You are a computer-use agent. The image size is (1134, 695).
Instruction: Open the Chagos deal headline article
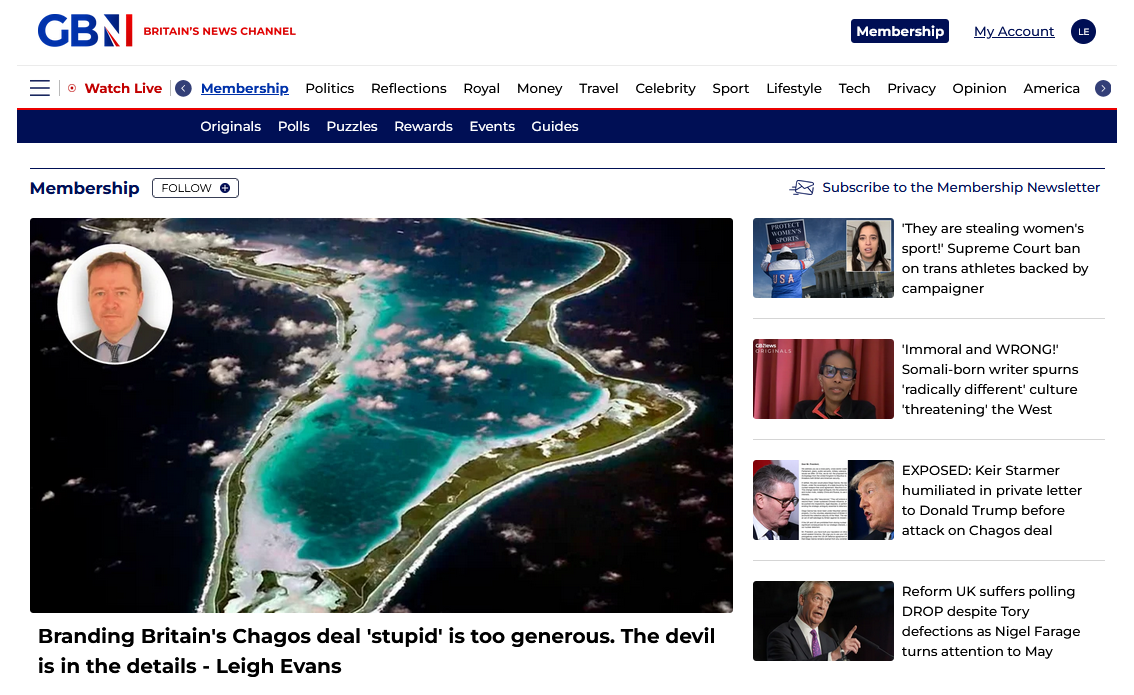coord(376,651)
